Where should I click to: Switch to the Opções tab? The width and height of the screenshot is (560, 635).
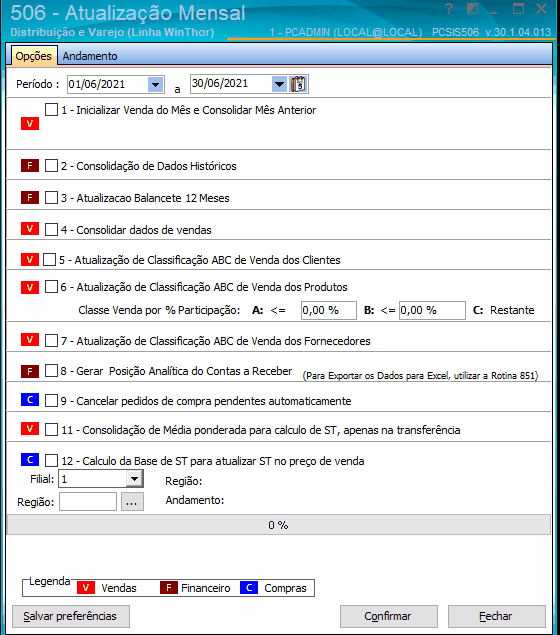coord(34,56)
